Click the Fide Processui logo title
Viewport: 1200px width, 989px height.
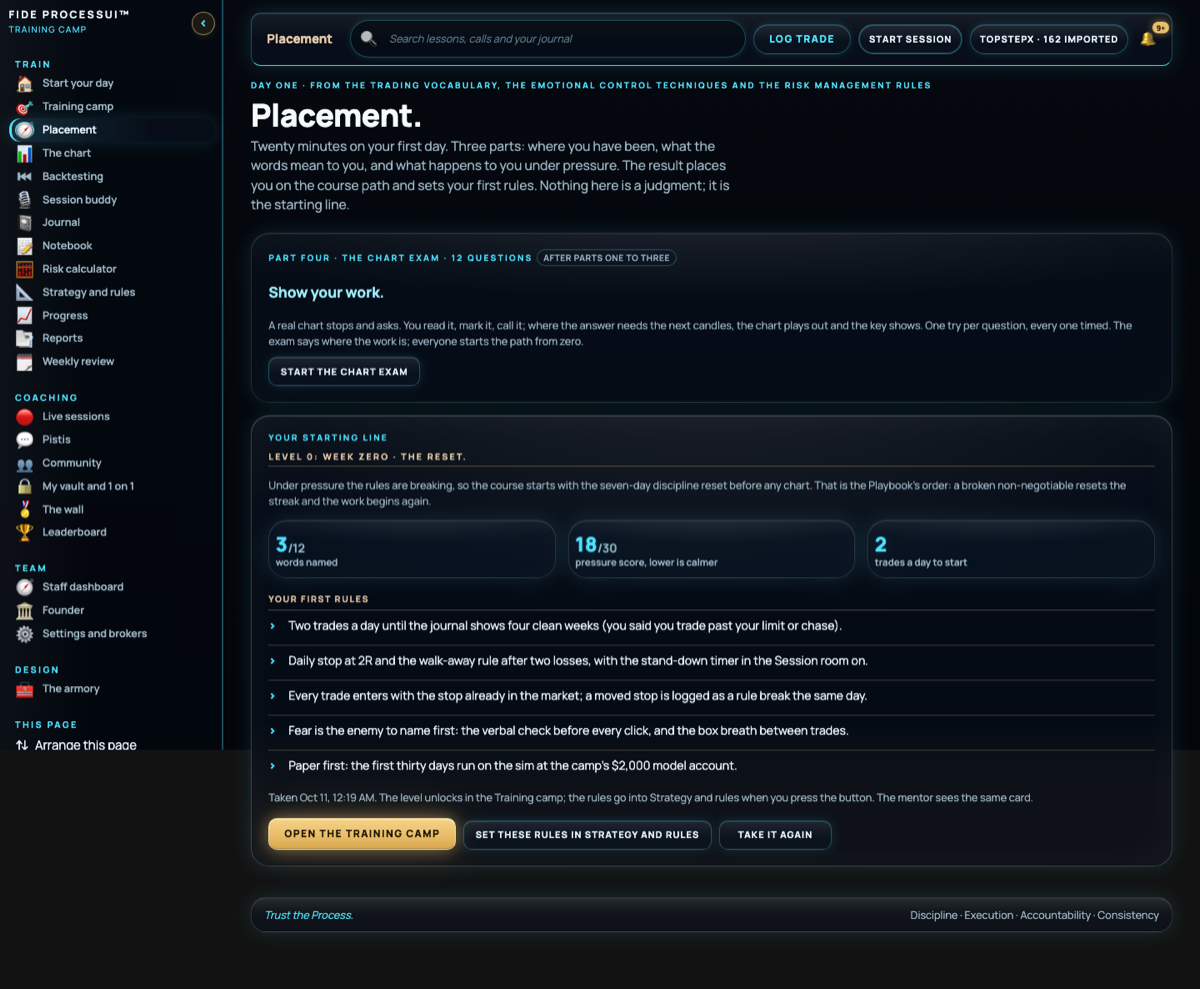[x=69, y=16]
